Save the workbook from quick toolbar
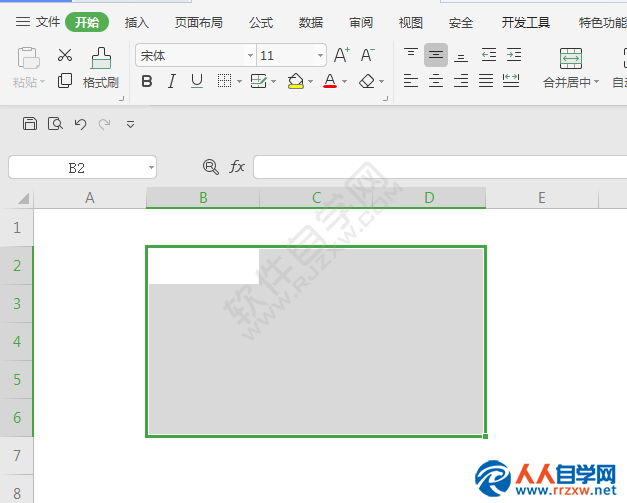The width and height of the screenshot is (627, 503). pyautogui.click(x=30, y=124)
